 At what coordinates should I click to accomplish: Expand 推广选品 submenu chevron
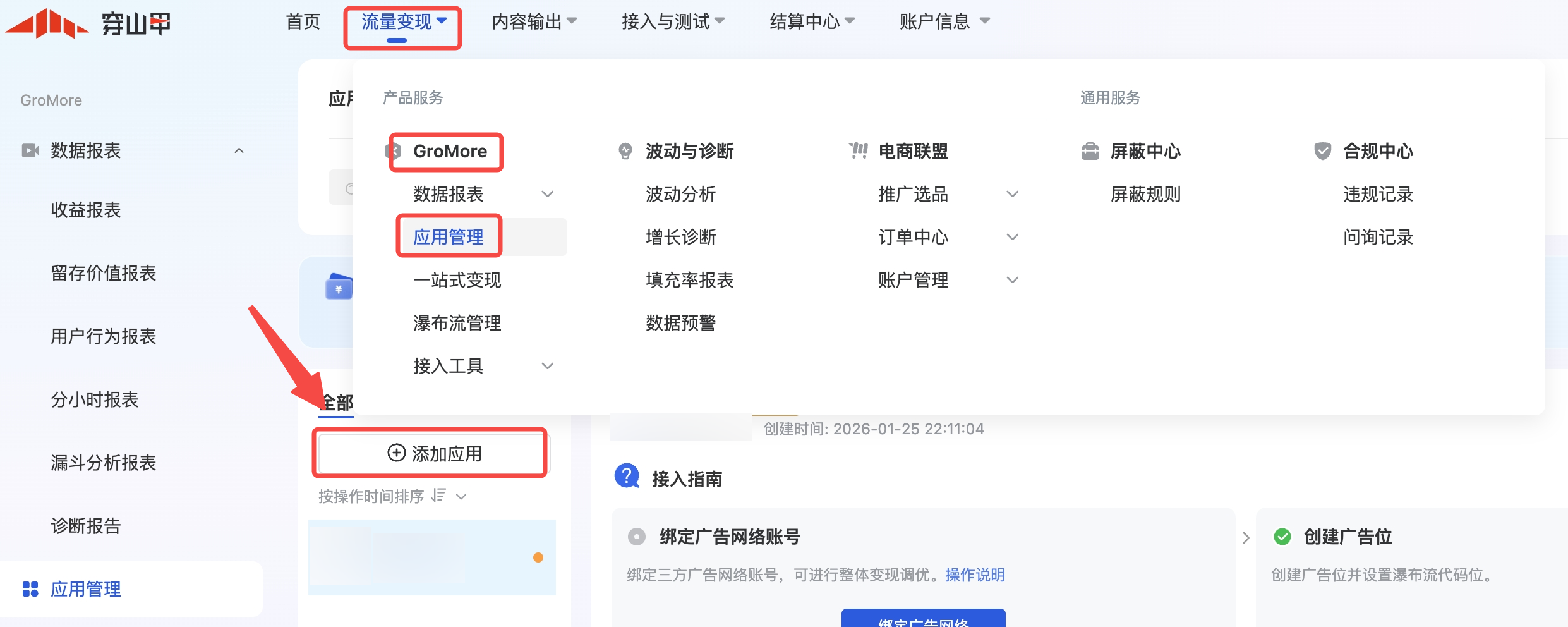tap(1012, 194)
